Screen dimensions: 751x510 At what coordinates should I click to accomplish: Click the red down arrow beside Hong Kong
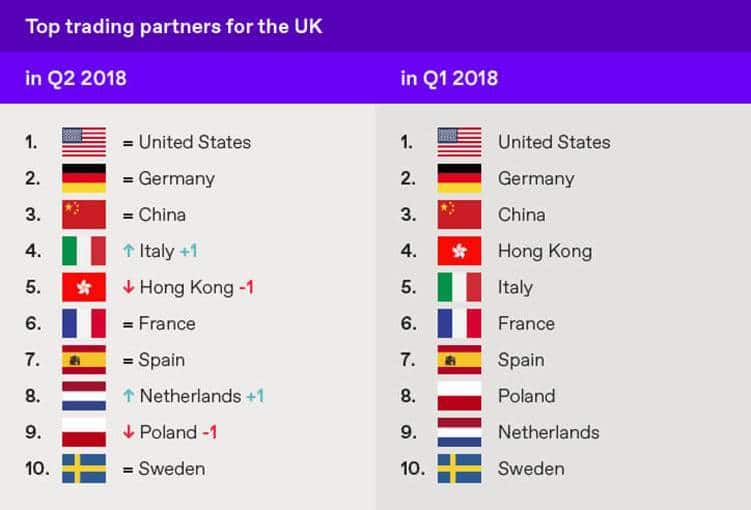pyautogui.click(x=128, y=287)
